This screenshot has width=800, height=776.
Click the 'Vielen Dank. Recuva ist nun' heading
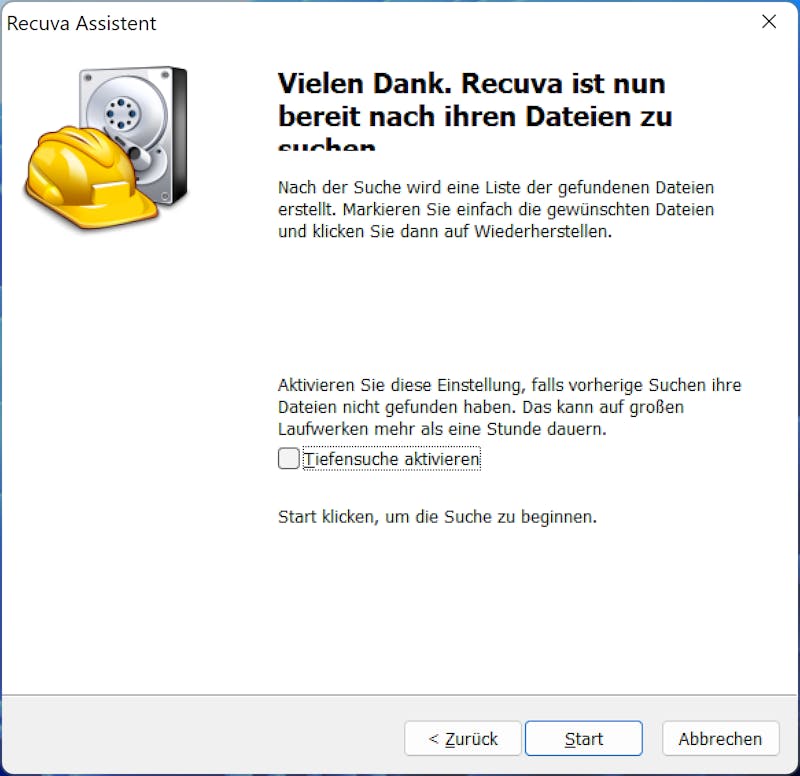[x=471, y=83]
